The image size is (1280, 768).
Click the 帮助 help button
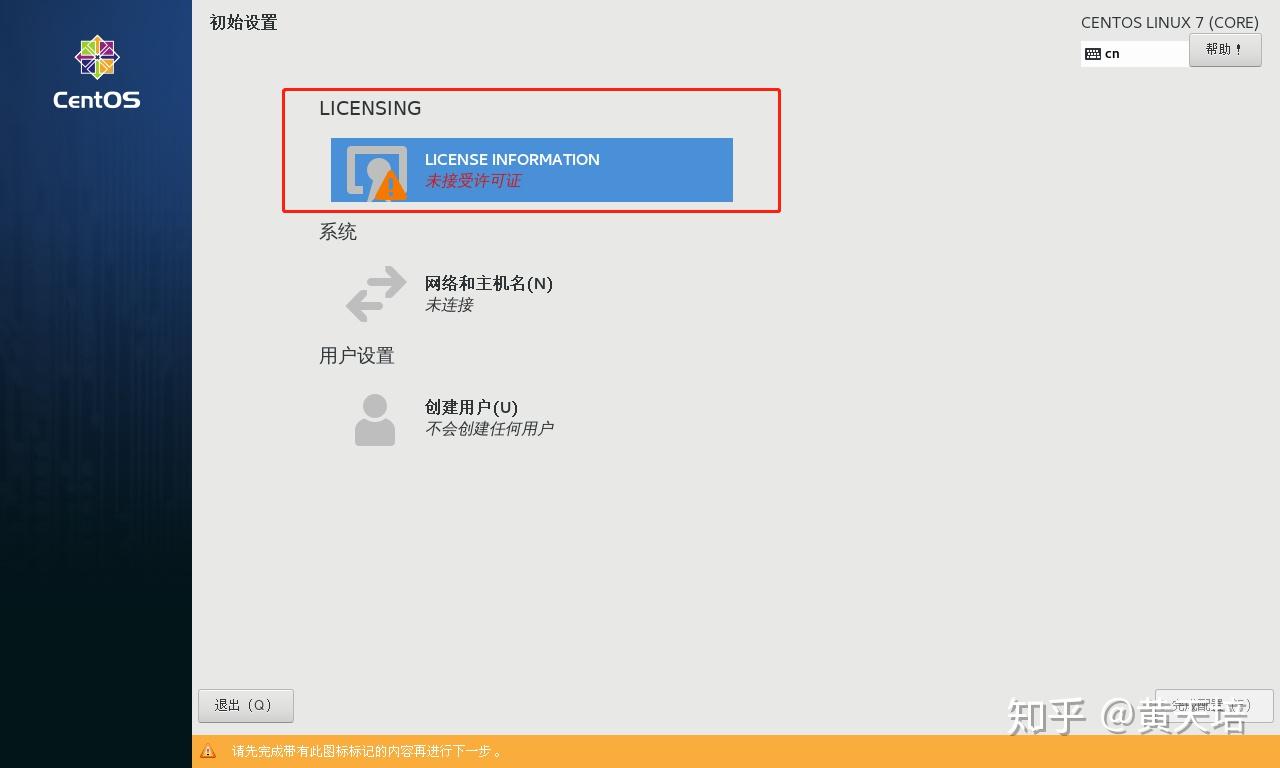point(1225,50)
